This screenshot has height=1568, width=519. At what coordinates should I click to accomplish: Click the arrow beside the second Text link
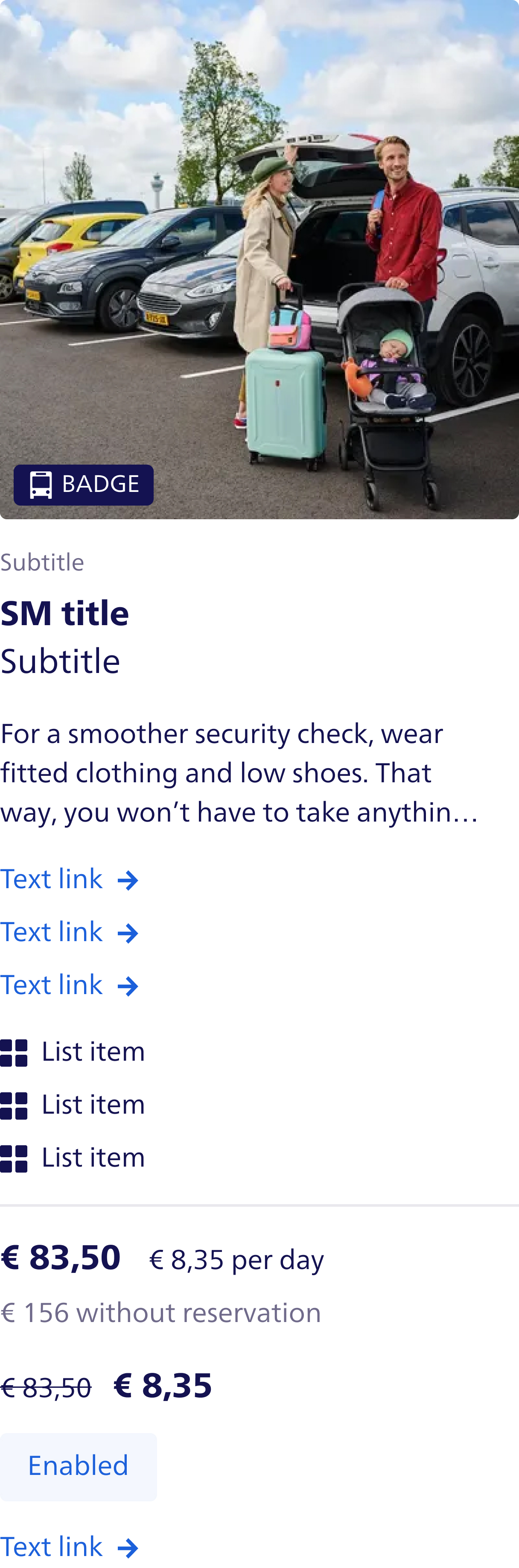coord(128,933)
